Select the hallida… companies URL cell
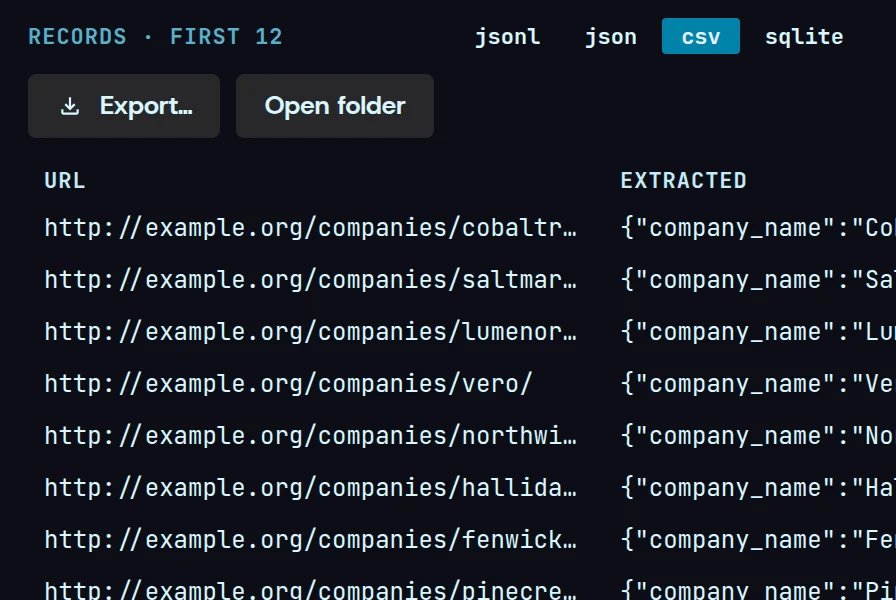Image resolution: width=896 pixels, height=600 pixels. pyautogui.click(x=311, y=488)
